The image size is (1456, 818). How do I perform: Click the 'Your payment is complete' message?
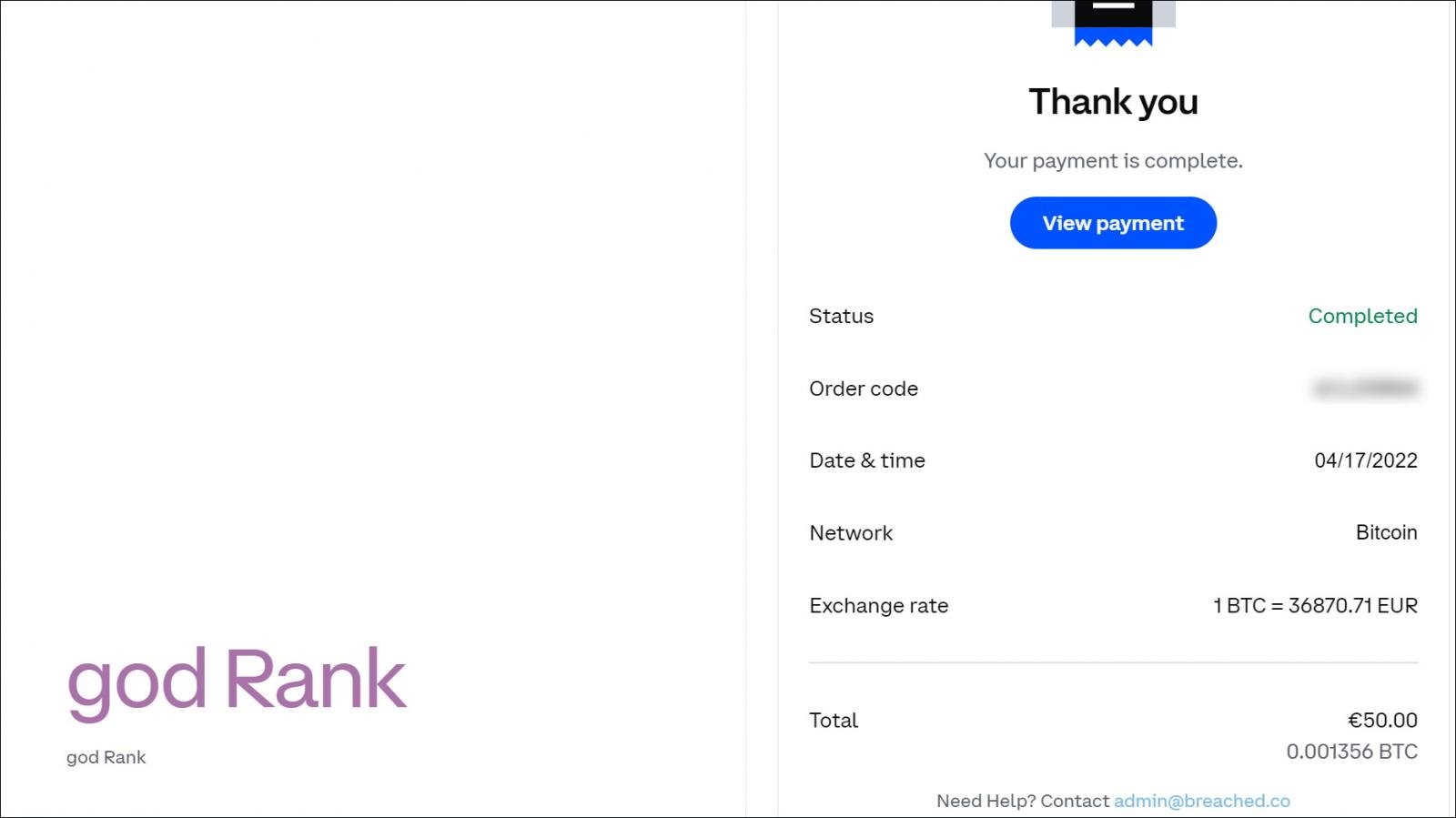click(1113, 161)
